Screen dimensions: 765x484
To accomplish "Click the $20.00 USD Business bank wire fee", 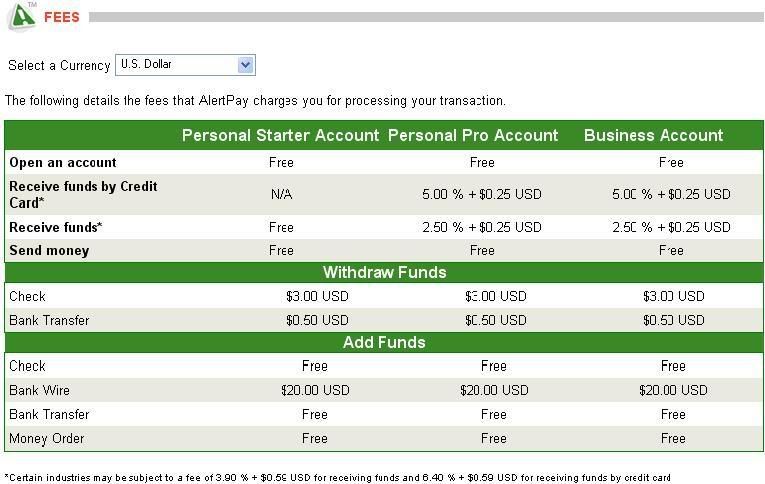I will coord(673,390).
